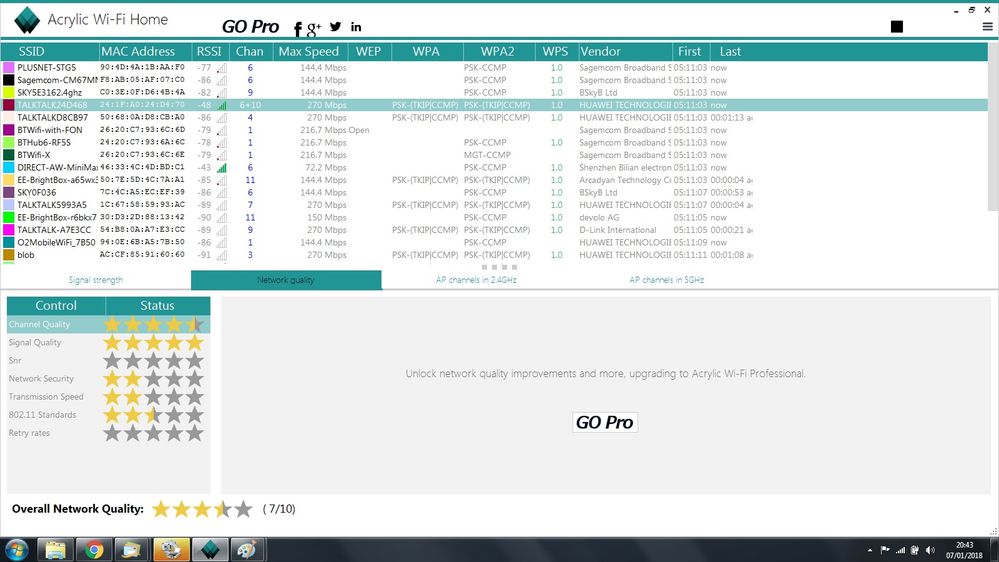Select the Transmission Speed row
This screenshot has width=999, height=562.
pyautogui.click(x=108, y=396)
